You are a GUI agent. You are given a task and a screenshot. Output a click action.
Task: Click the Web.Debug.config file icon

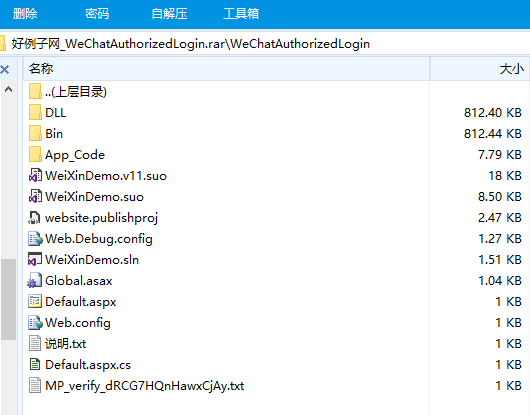35,238
